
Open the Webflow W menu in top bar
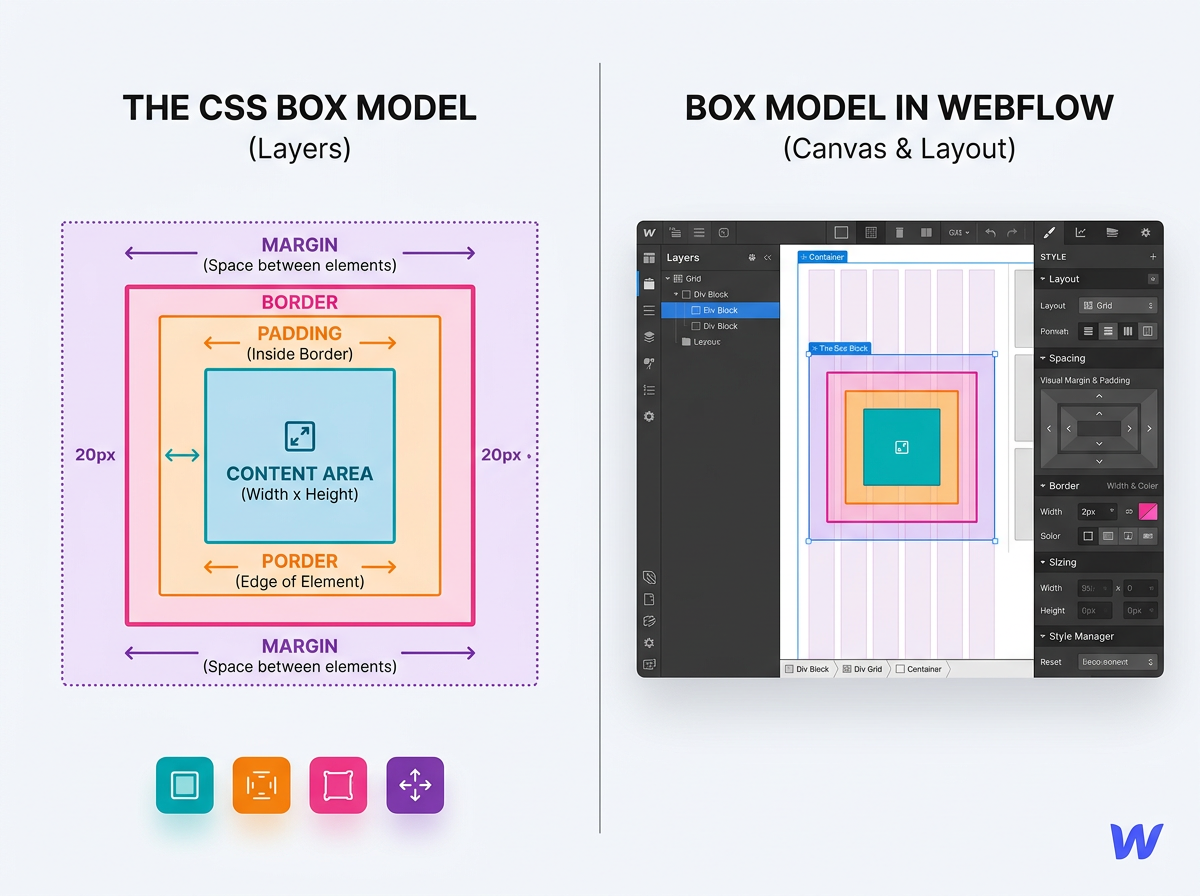649,232
